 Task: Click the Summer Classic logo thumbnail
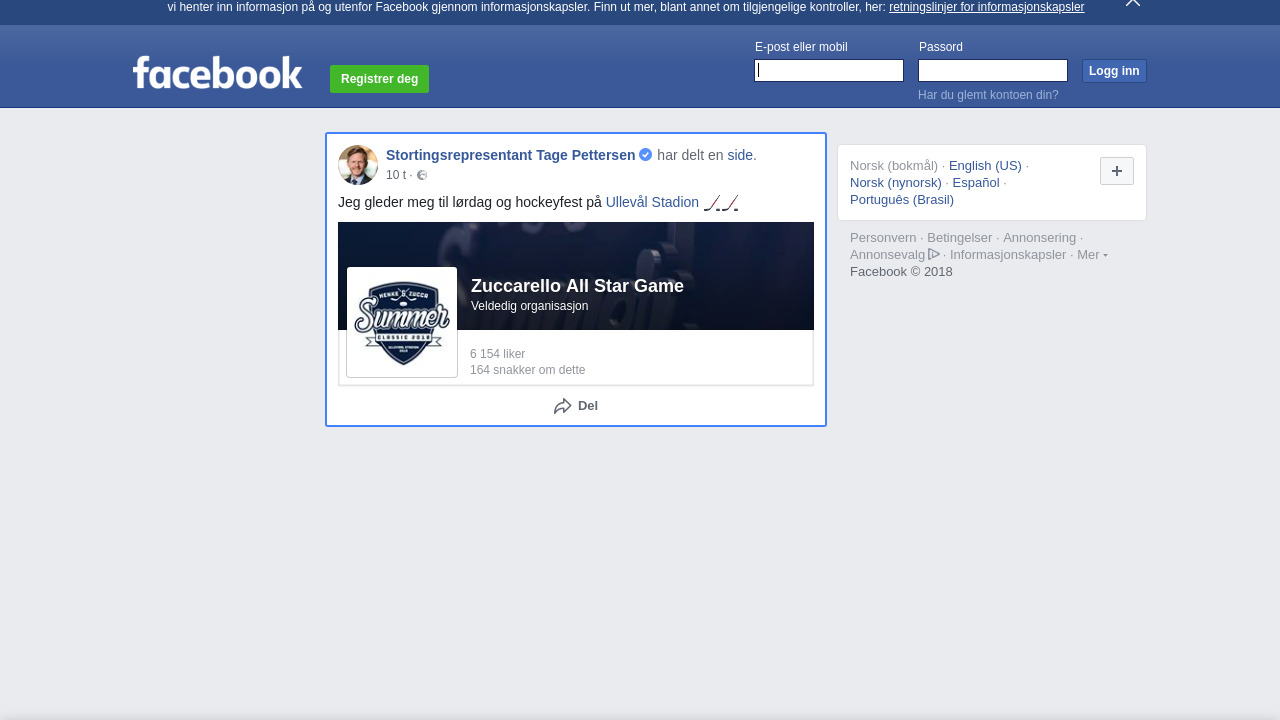pyautogui.click(x=402, y=322)
